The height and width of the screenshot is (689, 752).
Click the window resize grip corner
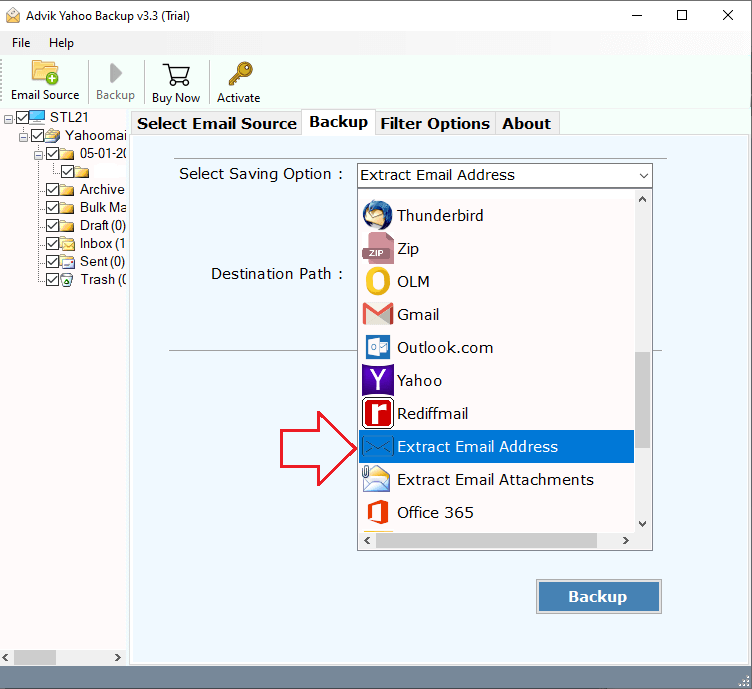pyautogui.click(x=744, y=681)
